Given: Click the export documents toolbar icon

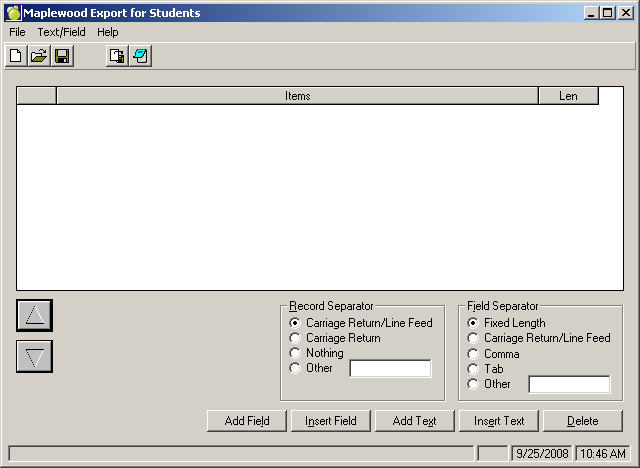Looking at the screenshot, I should click(x=117, y=56).
